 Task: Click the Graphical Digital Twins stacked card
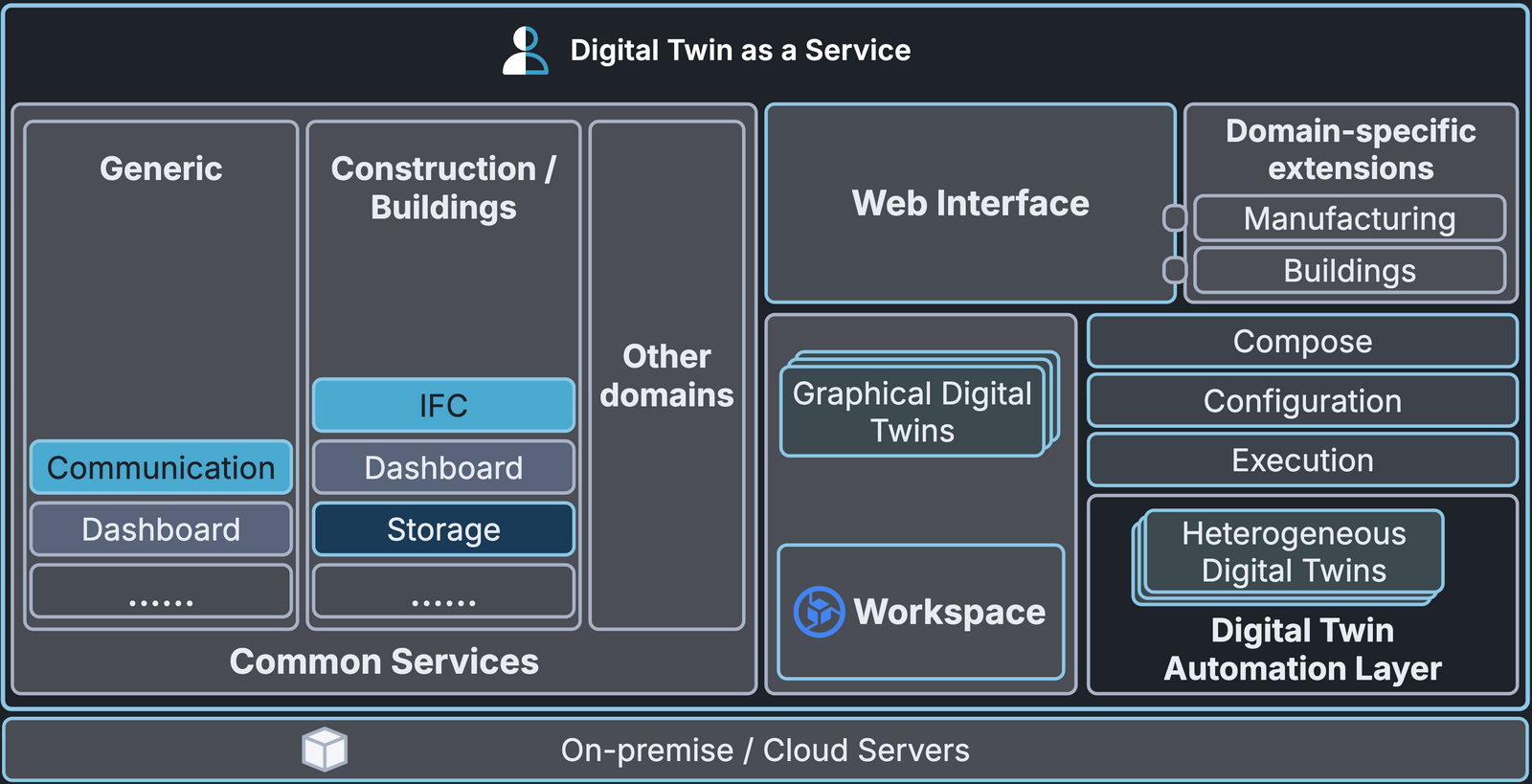[919, 405]
